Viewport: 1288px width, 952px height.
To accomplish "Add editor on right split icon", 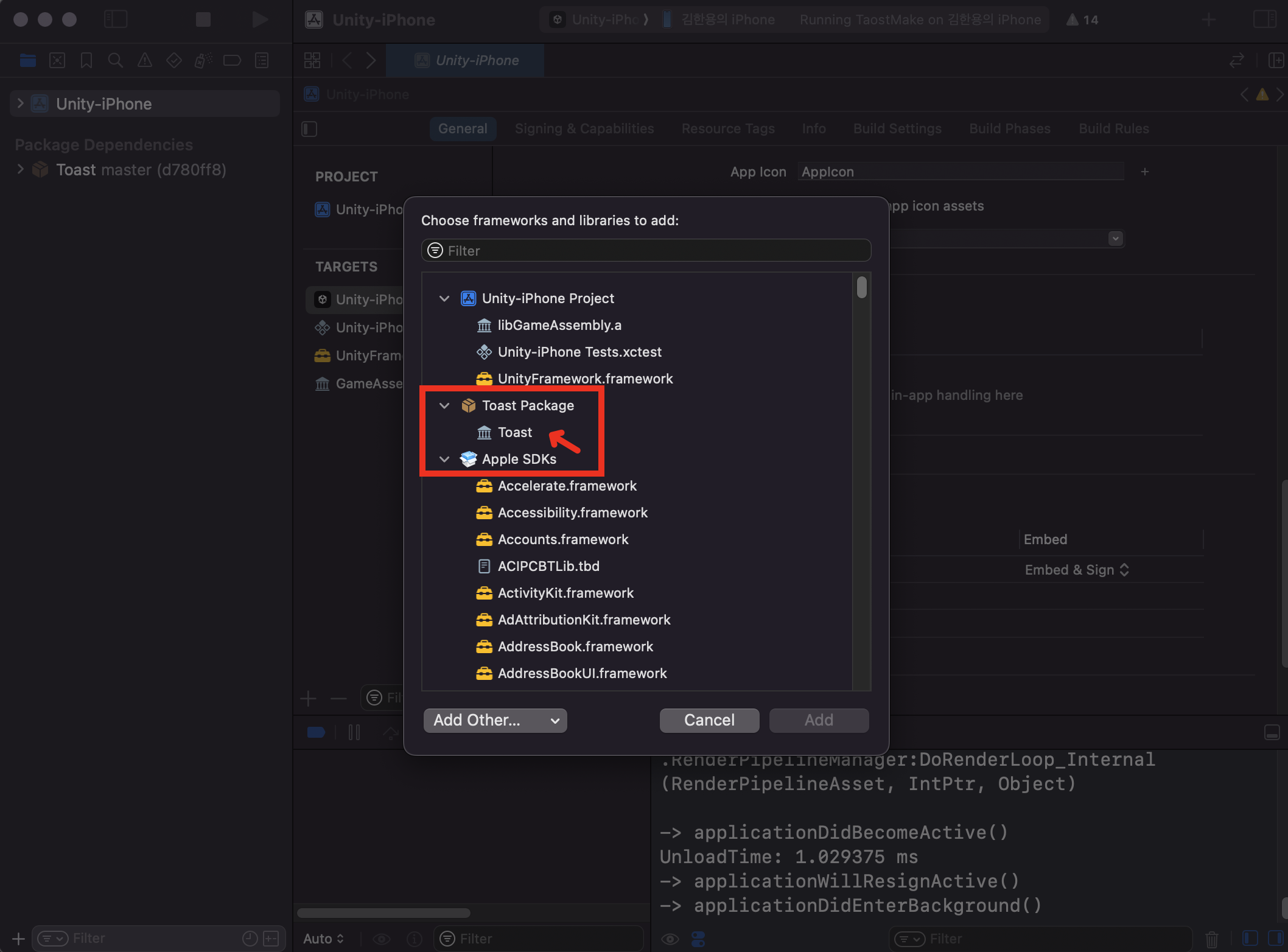I will (1276, 60).
